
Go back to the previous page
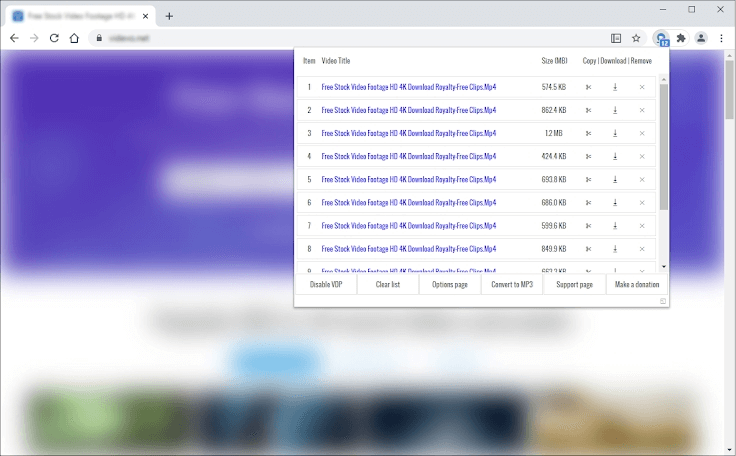click(14, 39)
